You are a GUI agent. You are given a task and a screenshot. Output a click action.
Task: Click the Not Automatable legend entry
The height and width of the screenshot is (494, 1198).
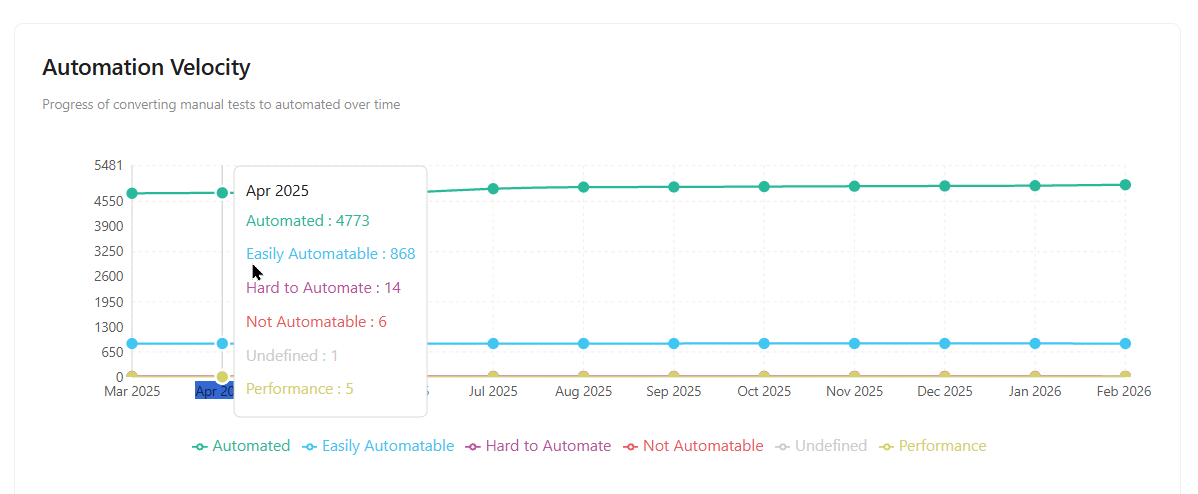[693, 446]
